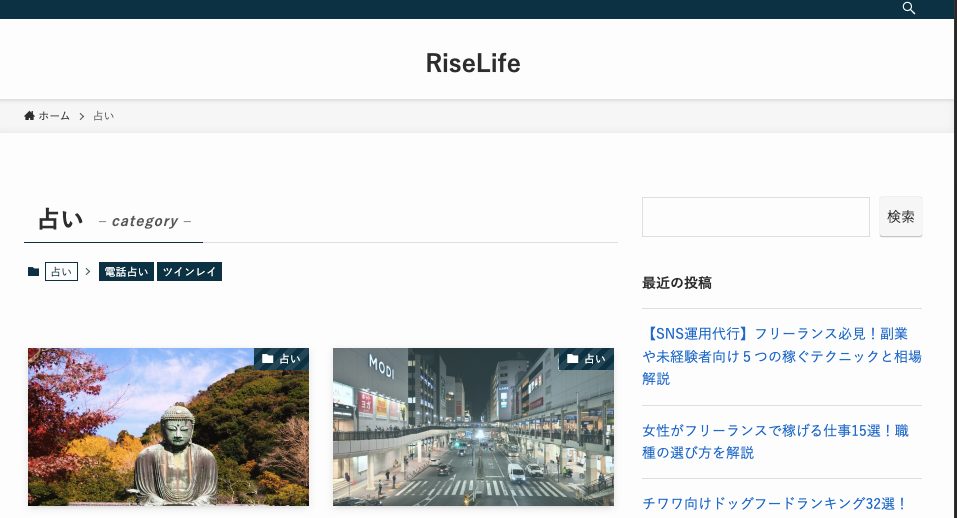Click folder icon on Buddha thumbnail label

click(267, 359)
